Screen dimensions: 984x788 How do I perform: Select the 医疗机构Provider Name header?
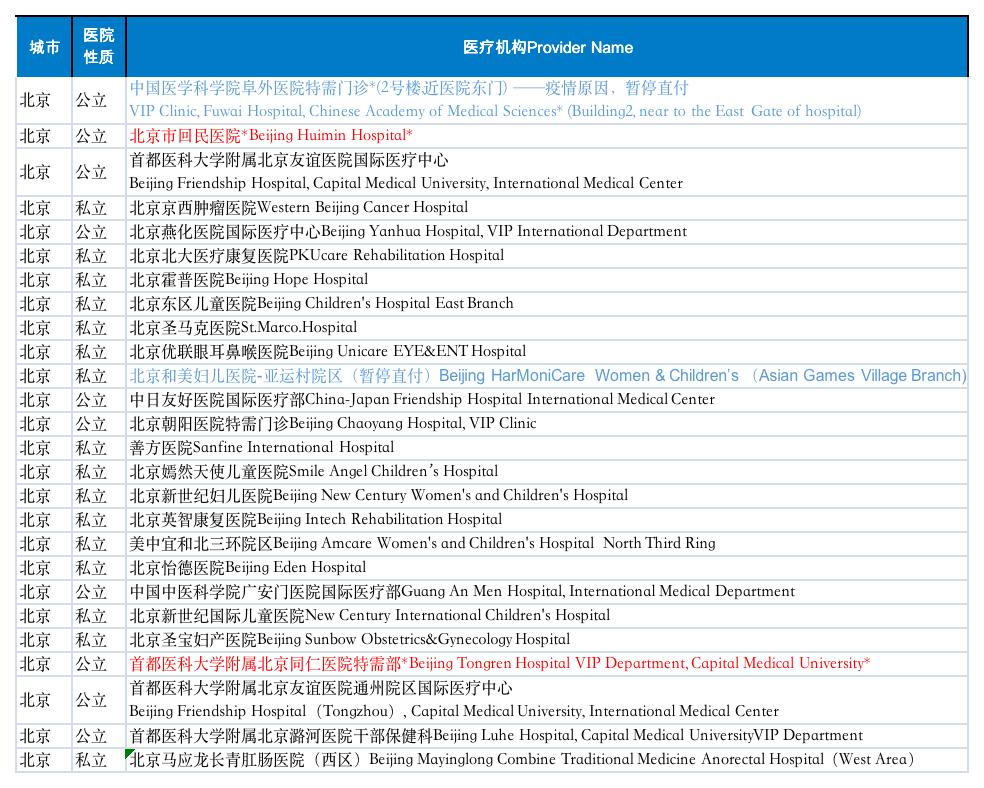point(547,47)
